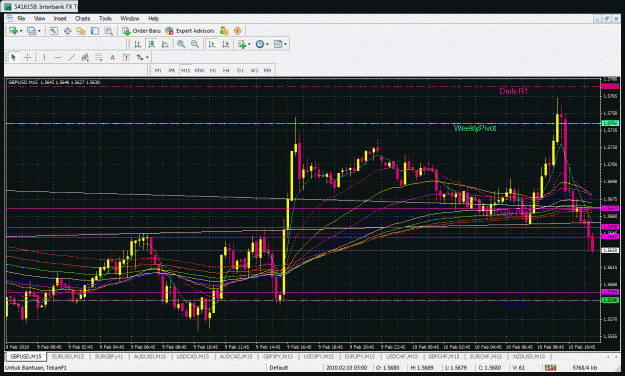Switch chart to Bar Chart mode

pos(138,44)
